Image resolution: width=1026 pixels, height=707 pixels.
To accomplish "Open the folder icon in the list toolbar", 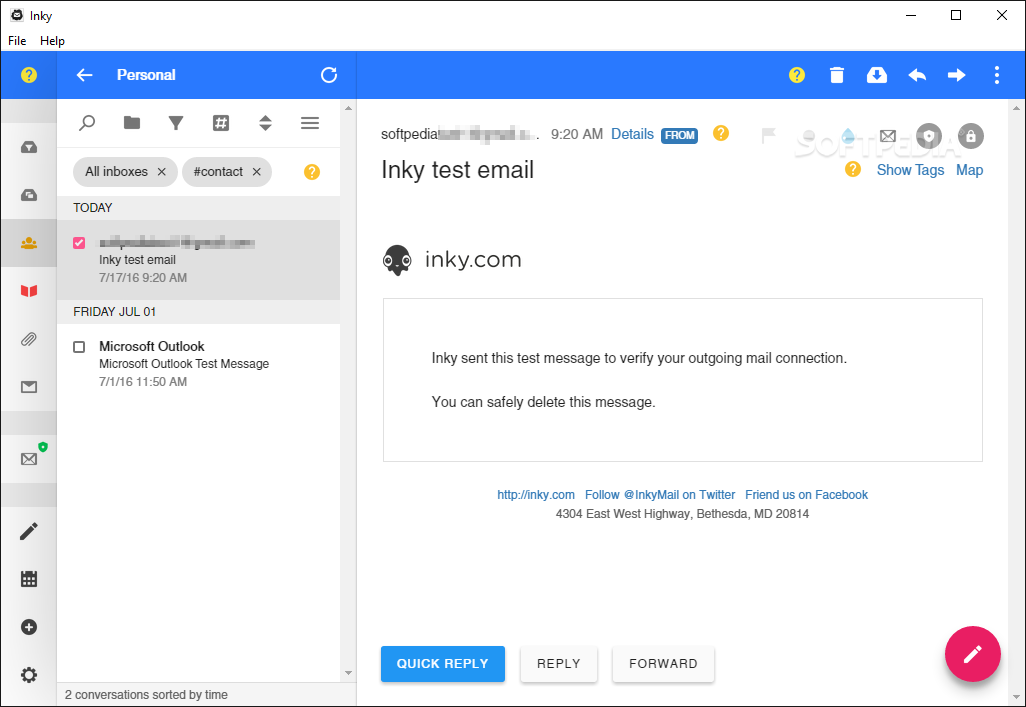I will 132,122.
